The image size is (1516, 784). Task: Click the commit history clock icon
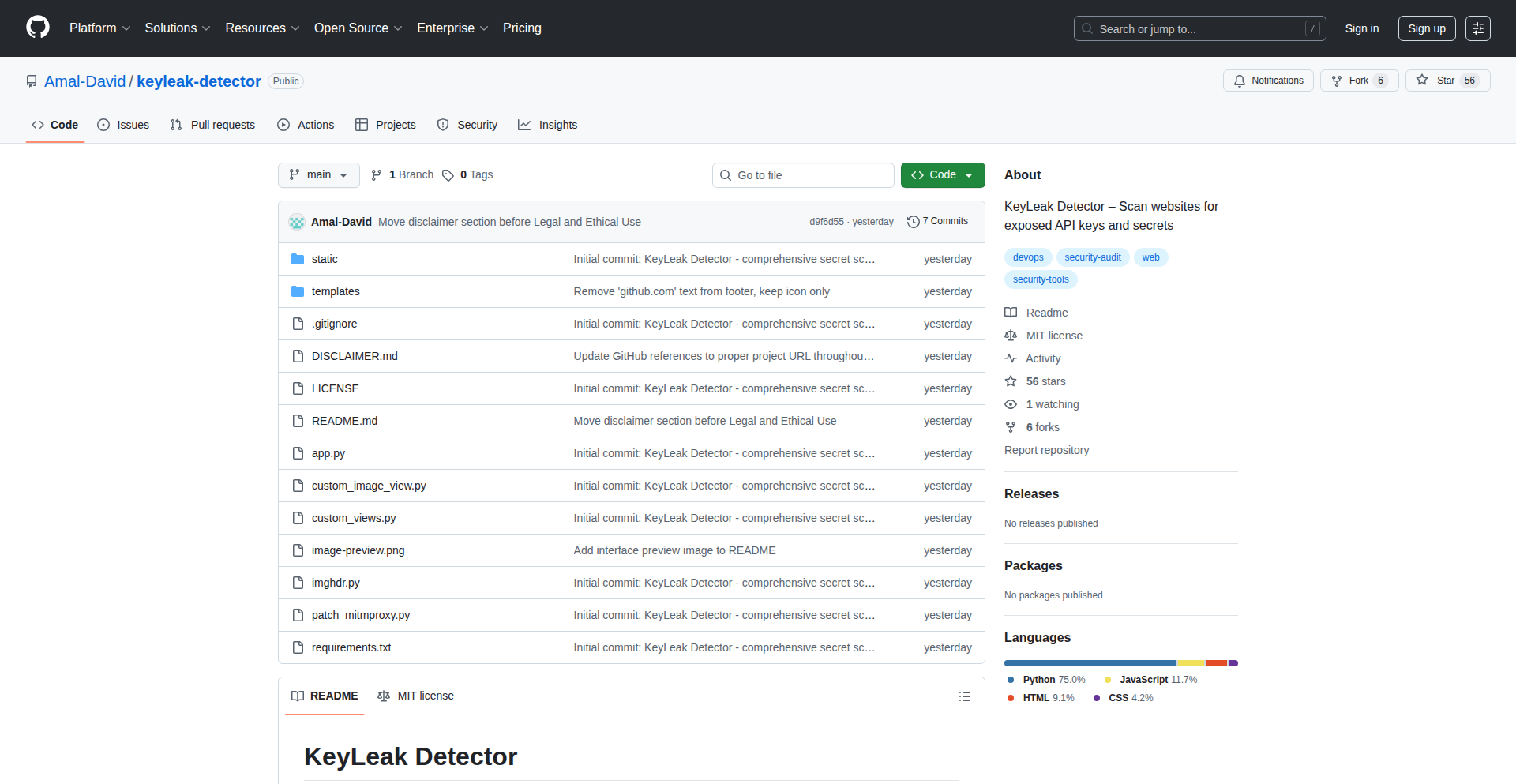[913, 222]
